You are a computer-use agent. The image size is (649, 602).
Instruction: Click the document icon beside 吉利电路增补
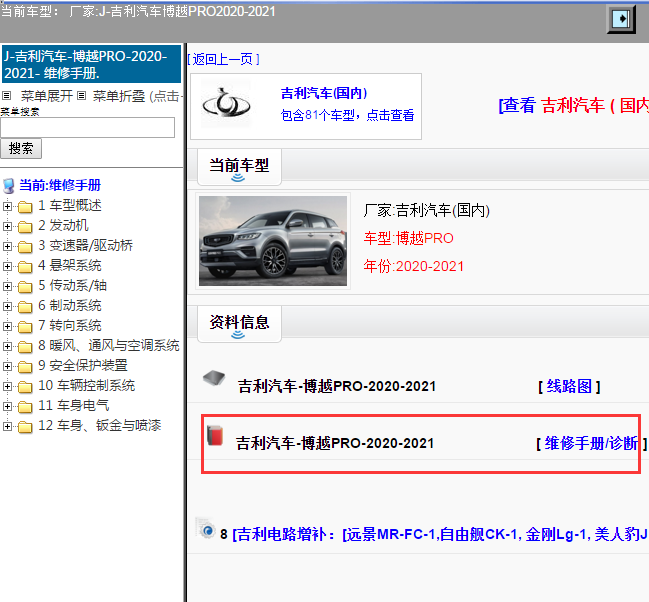point(206,528)
